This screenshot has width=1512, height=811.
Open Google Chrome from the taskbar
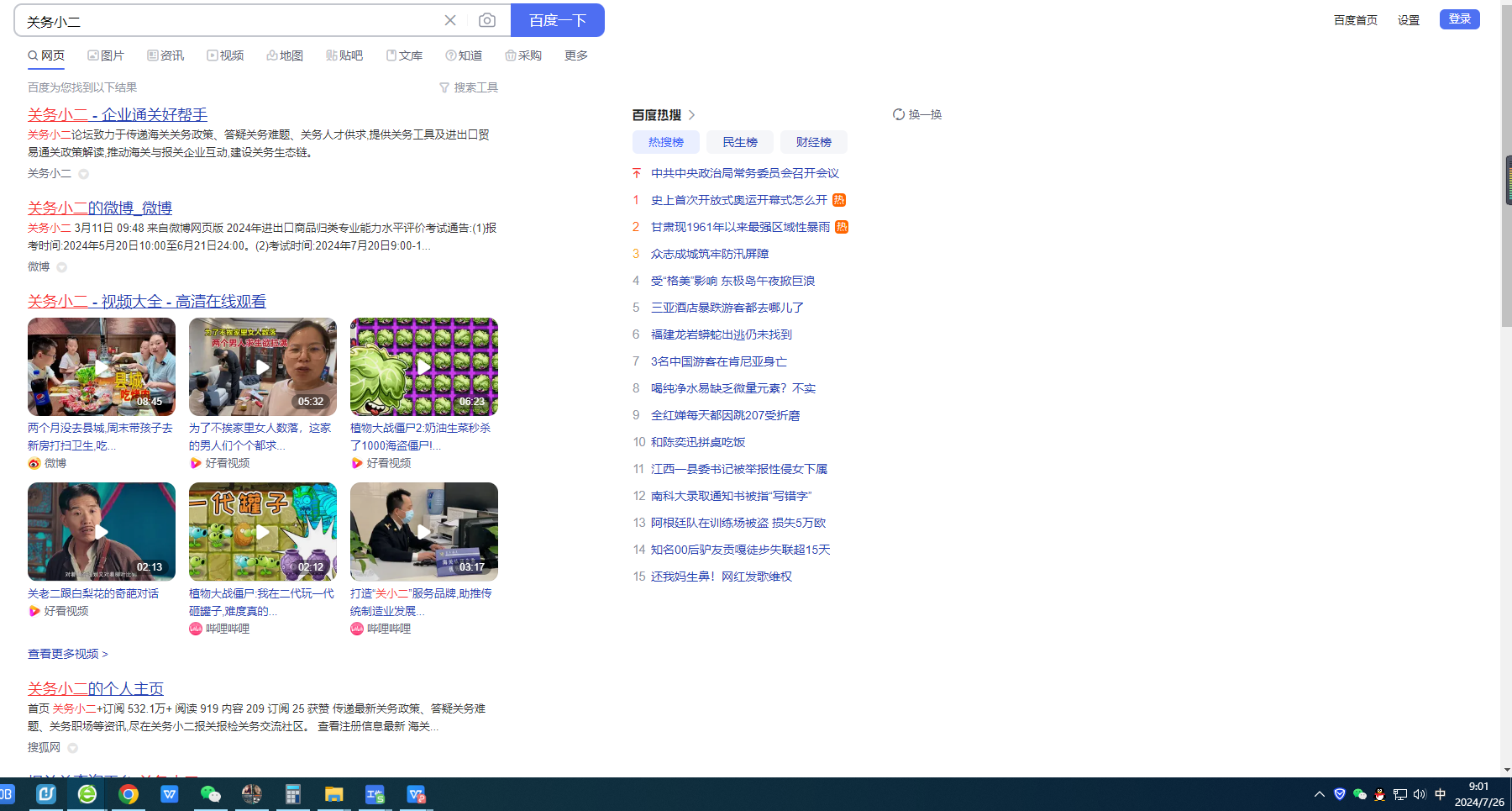(x=129, y=793)
